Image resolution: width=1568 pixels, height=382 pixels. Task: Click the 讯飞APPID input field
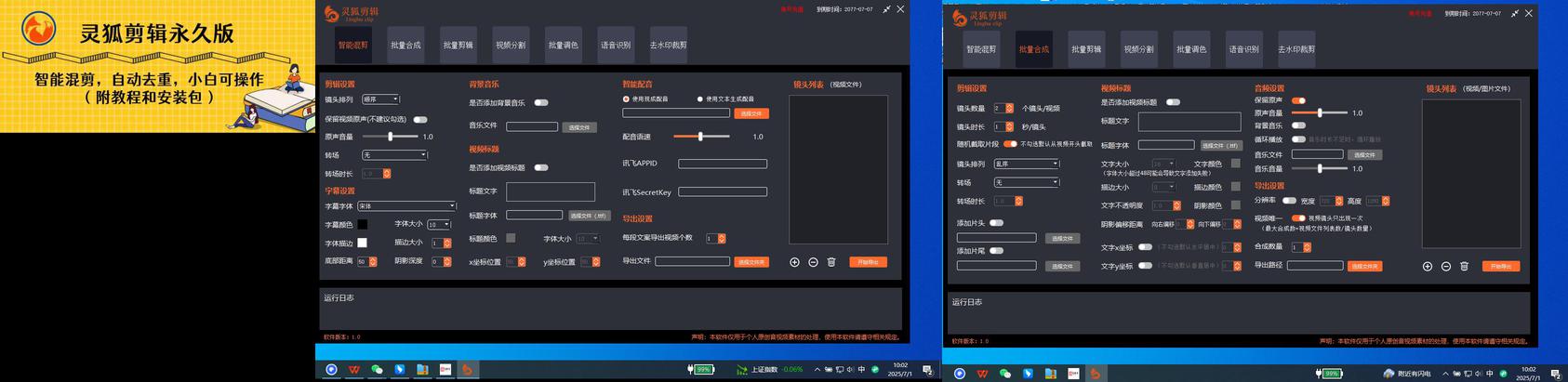723,164
